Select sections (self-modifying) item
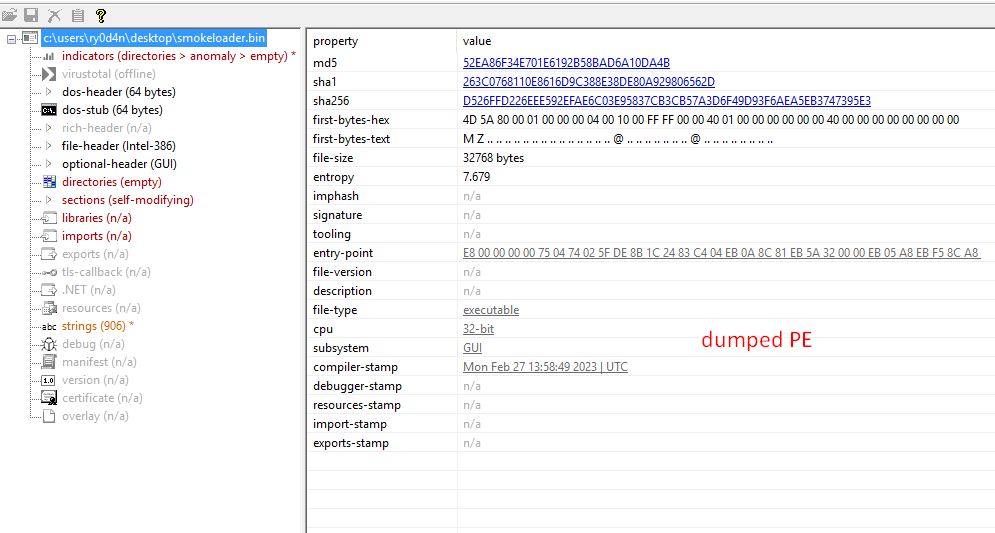Image resolution: width=995 pixels, height=533 pixels. pos(128,200)
